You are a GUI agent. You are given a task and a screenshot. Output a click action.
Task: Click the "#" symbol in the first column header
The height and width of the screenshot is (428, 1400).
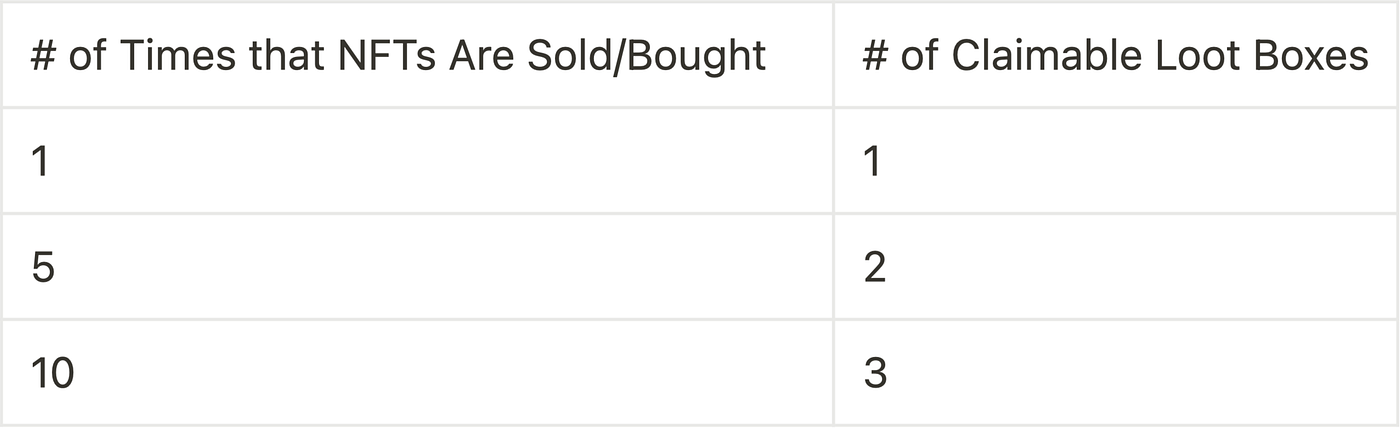pos(43,55)
